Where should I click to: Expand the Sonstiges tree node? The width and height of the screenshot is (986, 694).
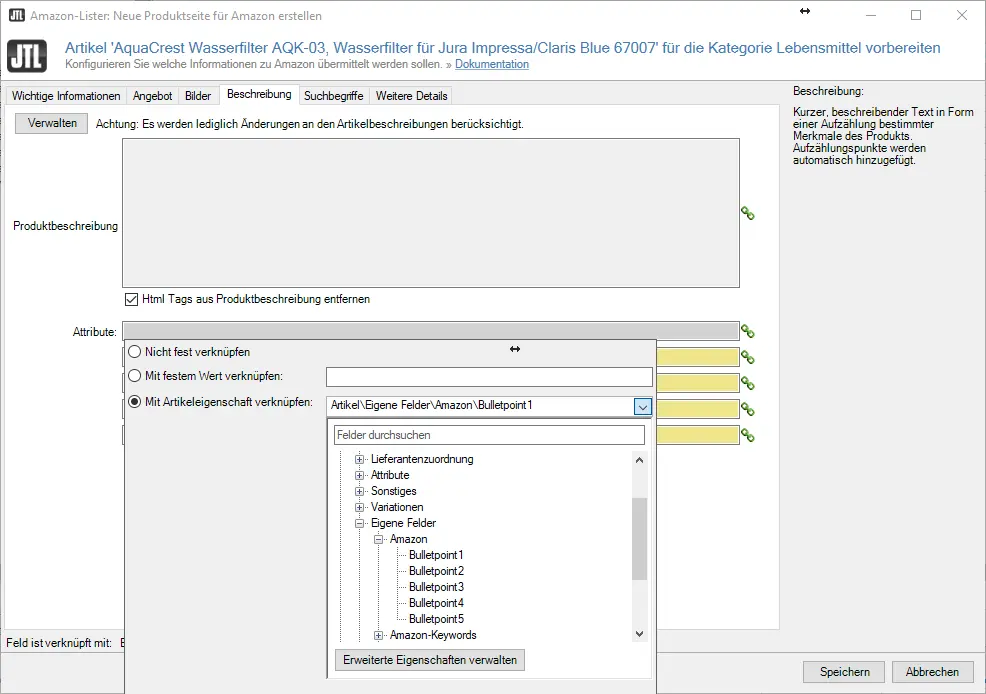click(x=359, y=492)
